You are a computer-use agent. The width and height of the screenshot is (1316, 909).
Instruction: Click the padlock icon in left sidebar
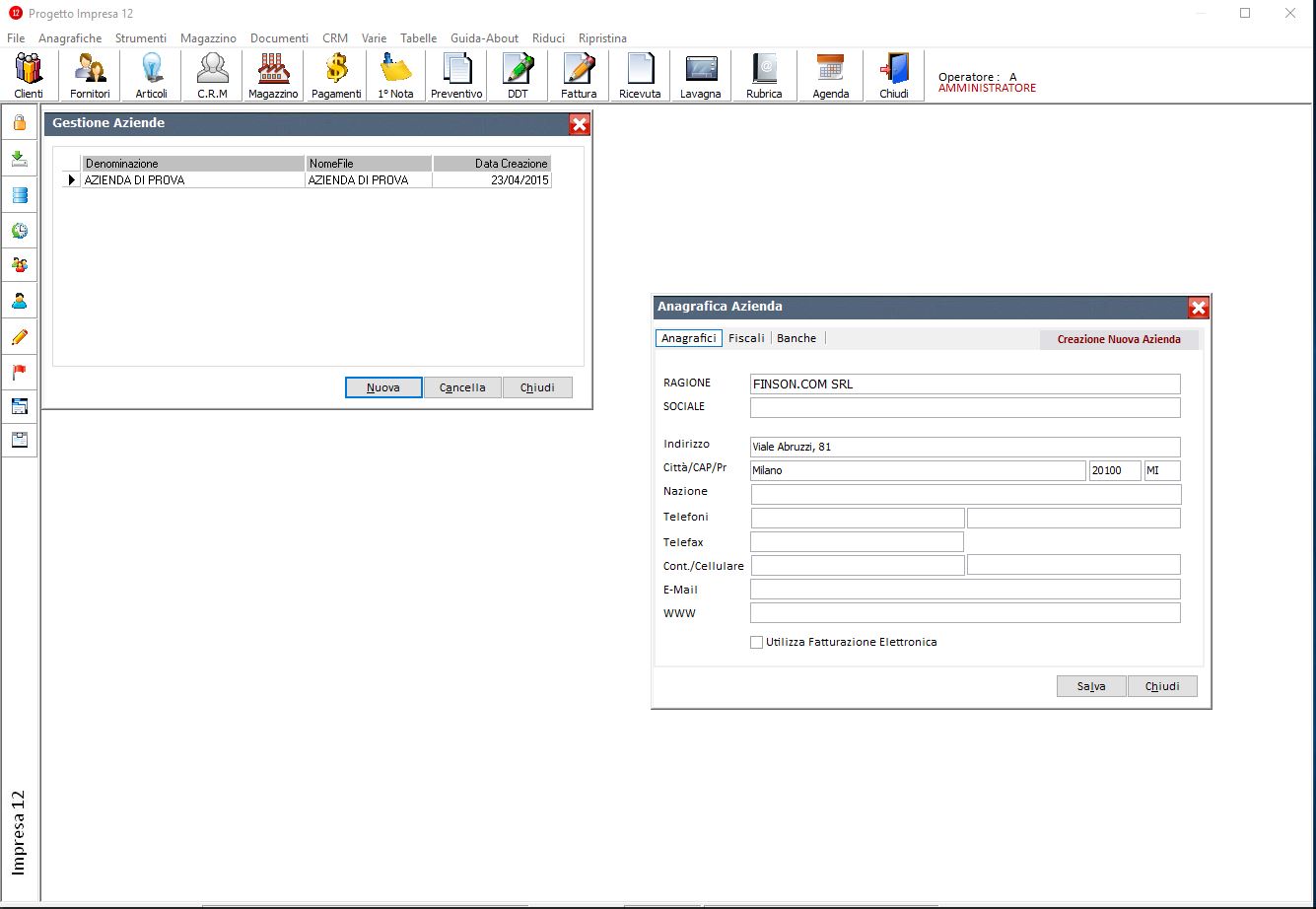coord(20,123)
